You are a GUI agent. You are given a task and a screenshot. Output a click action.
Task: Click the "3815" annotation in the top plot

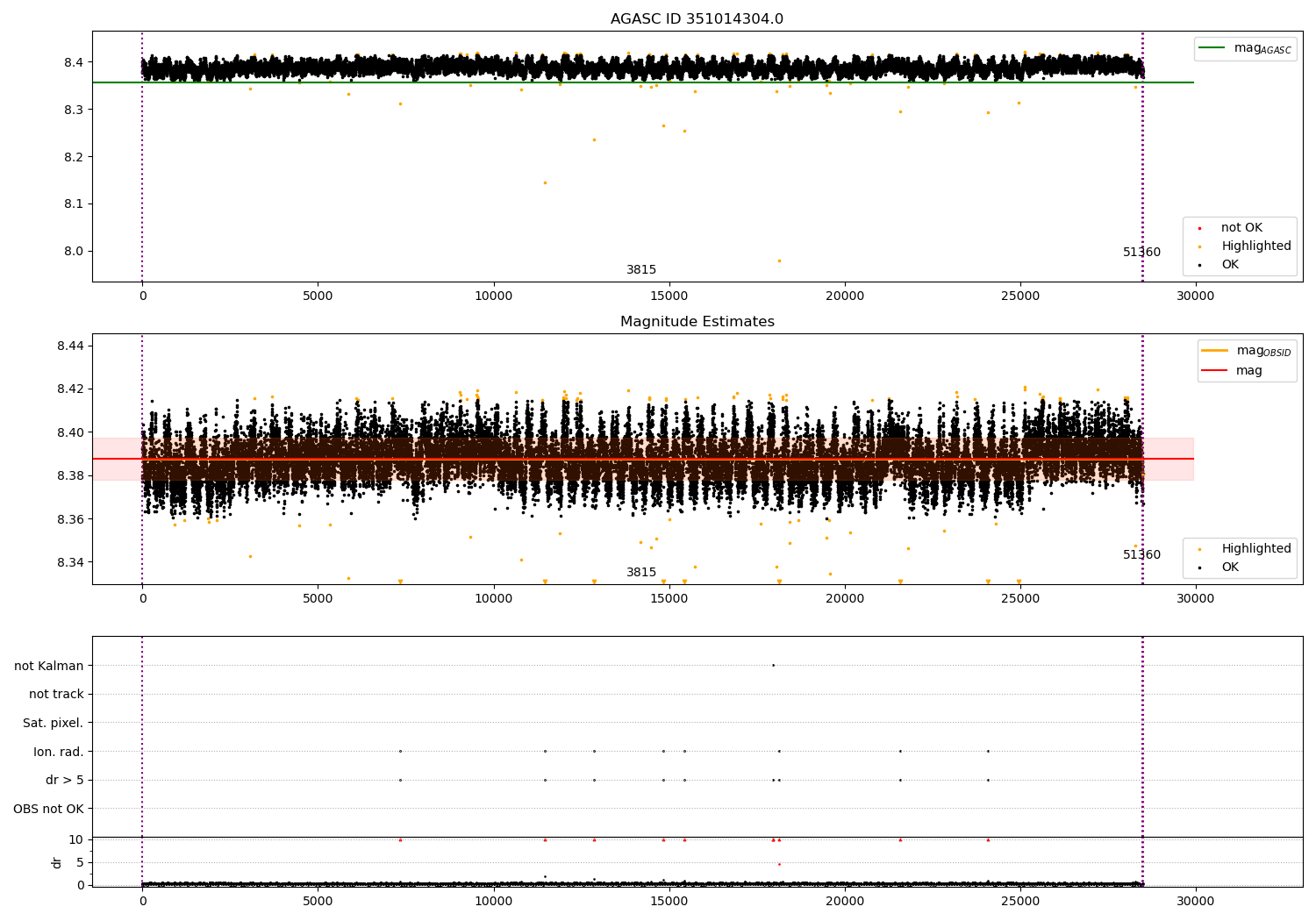641,270
